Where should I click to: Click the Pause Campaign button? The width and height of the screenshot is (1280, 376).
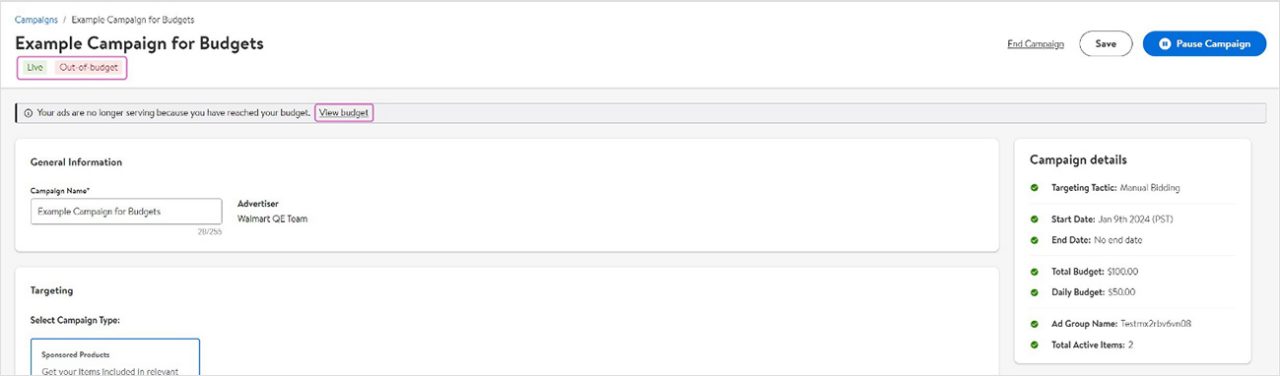(1204, 44)
